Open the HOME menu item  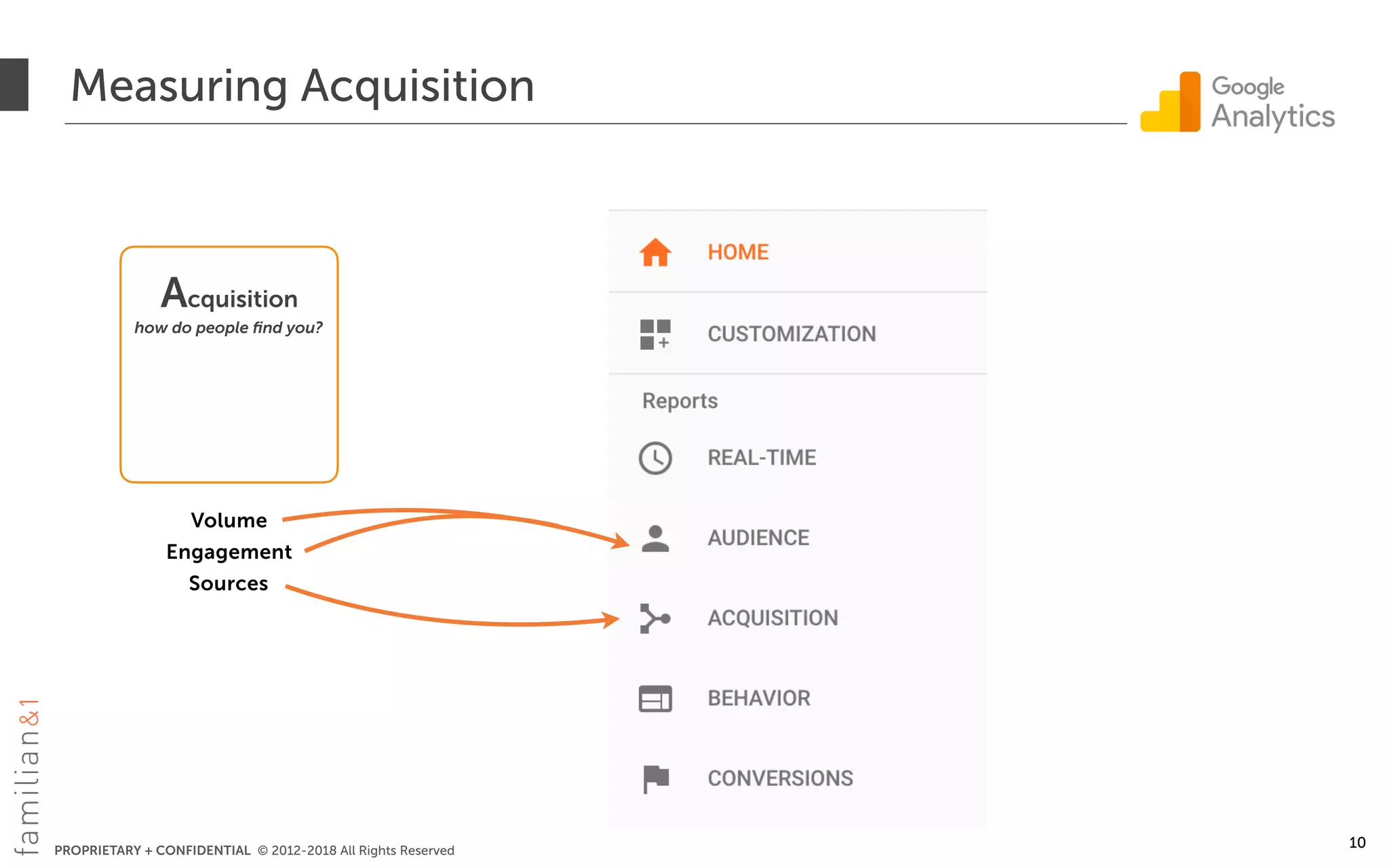(738, 252)
